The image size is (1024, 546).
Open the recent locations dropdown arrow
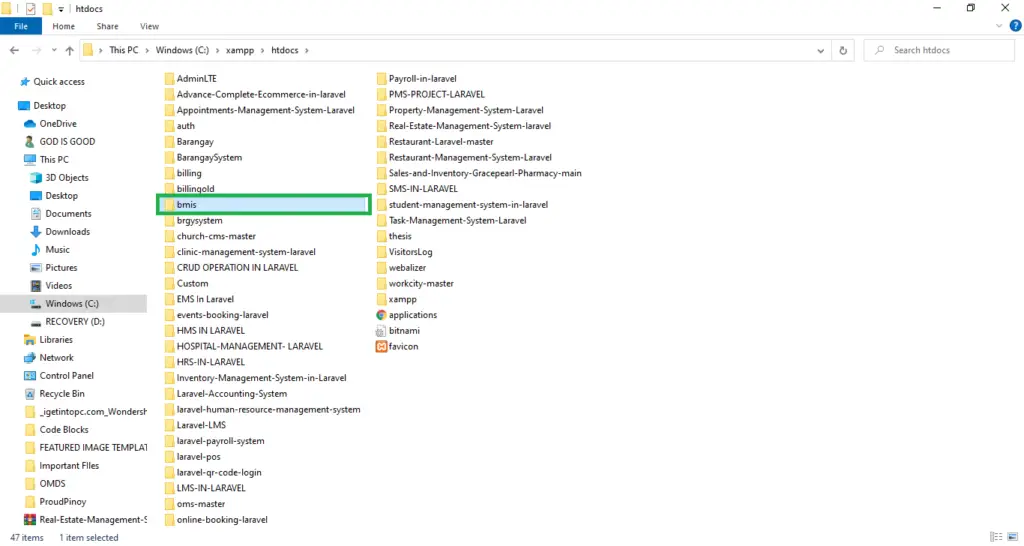52,50
